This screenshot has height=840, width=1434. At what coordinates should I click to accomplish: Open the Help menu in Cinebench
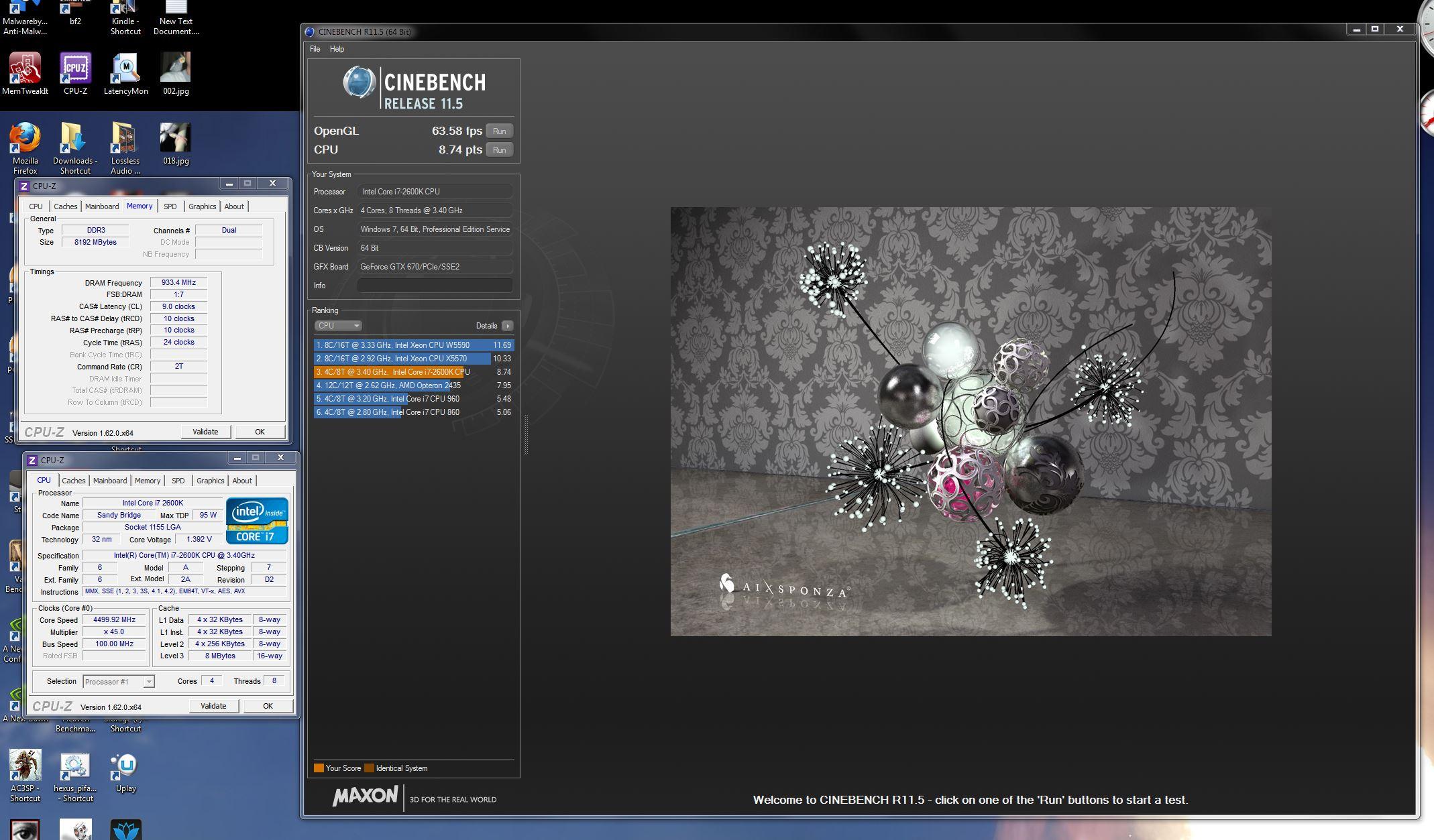337,49
